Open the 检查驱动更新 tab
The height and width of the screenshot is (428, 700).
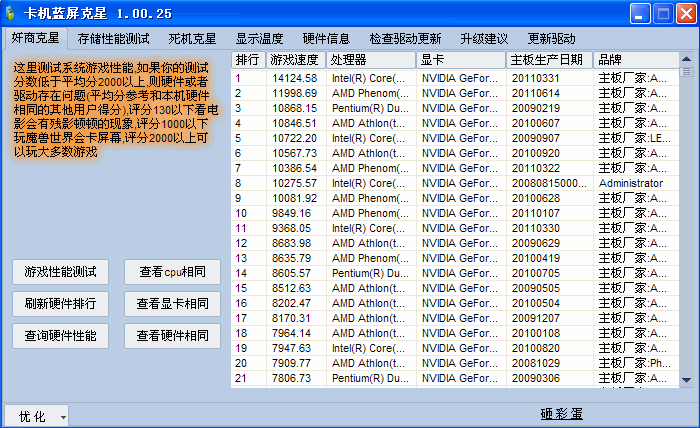[405, 39]
